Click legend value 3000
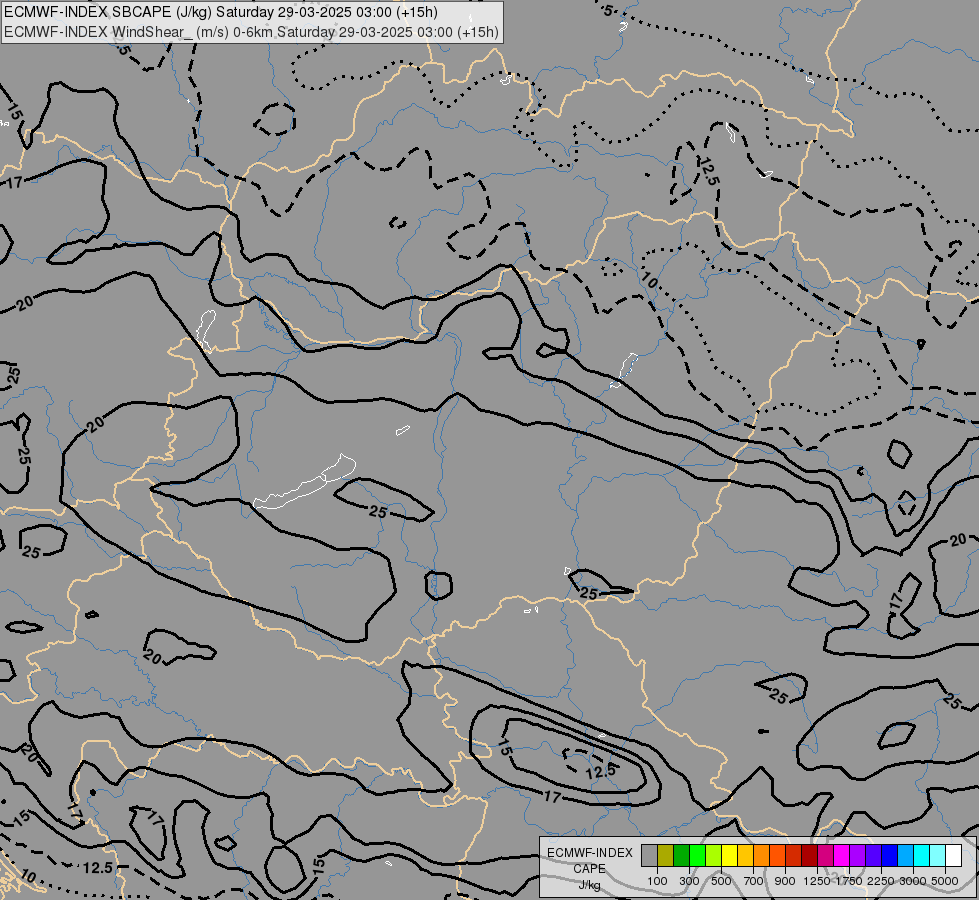The width and height of the screenshot is (979, 900). pos(913,881)
